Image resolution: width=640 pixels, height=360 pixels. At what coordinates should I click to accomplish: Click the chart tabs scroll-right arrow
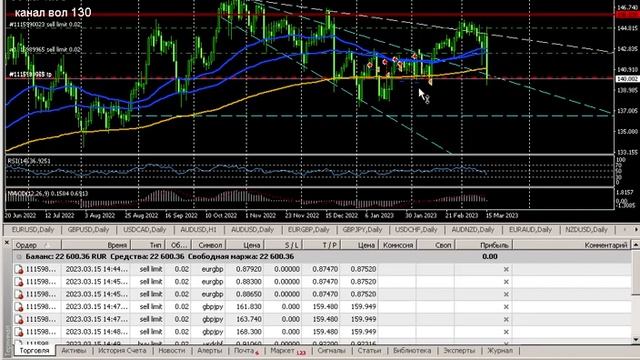coord(636,230)
